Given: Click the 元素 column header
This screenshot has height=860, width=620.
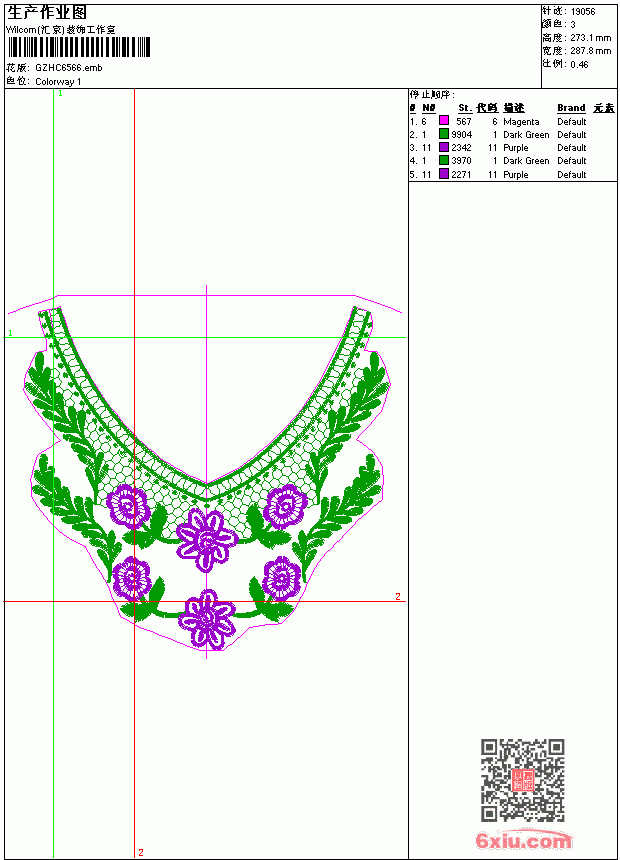Looking at the screenshot, I should coord(604,108).
